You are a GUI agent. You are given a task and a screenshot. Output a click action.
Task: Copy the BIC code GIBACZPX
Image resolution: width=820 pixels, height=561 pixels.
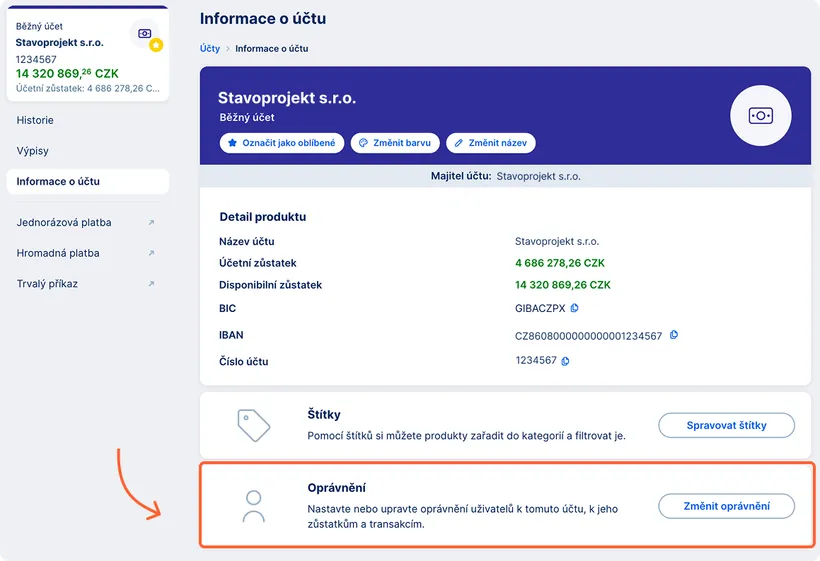pos(575,309)
